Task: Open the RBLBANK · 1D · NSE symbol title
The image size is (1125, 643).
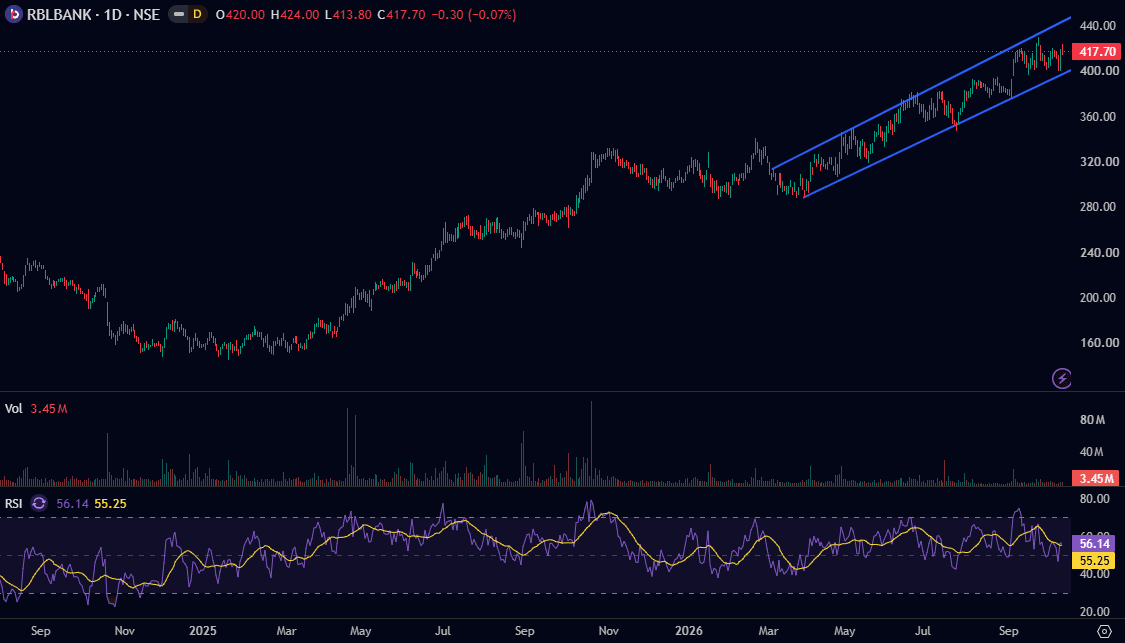Action: pos(93,14)
